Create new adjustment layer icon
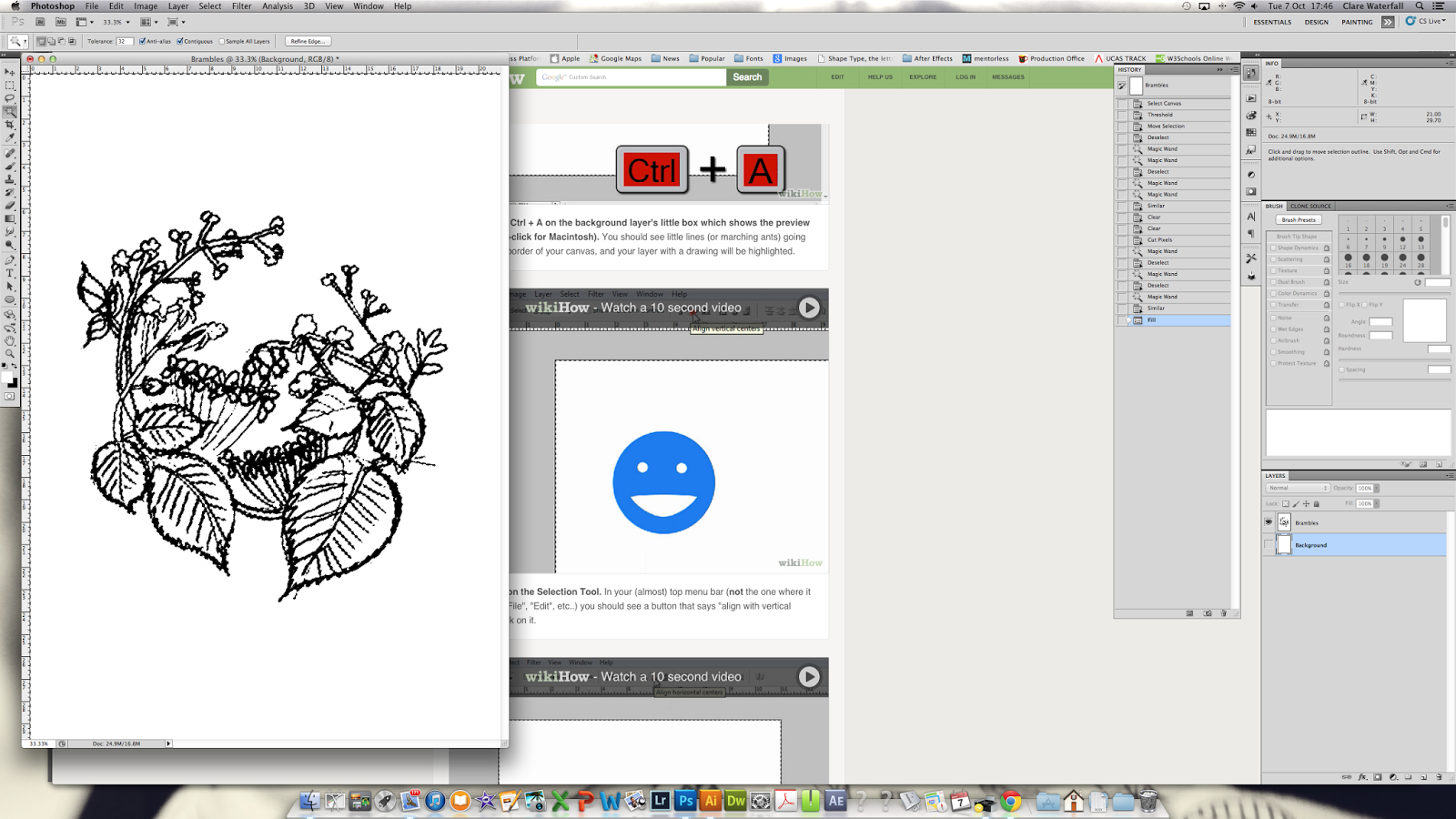 click(1393, 777)
